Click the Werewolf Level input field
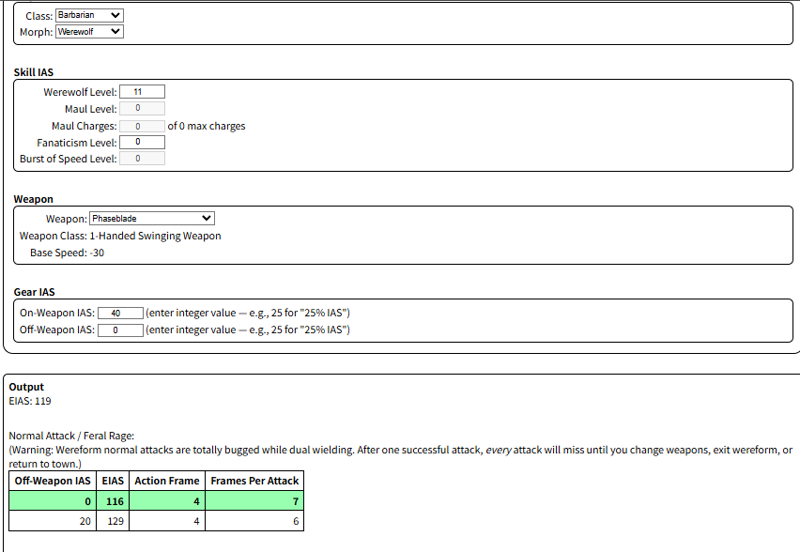 tap(142, 92)
